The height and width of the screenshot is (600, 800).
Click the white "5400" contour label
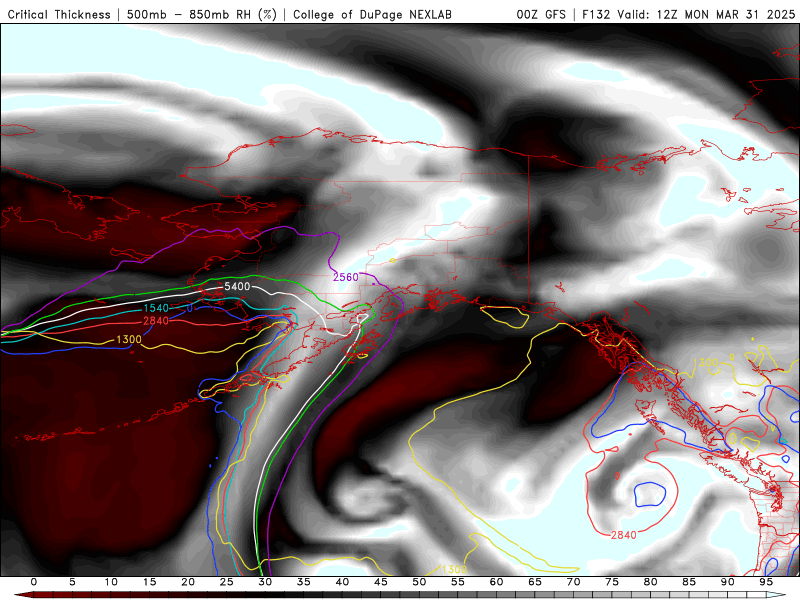(x=237, y=286)
